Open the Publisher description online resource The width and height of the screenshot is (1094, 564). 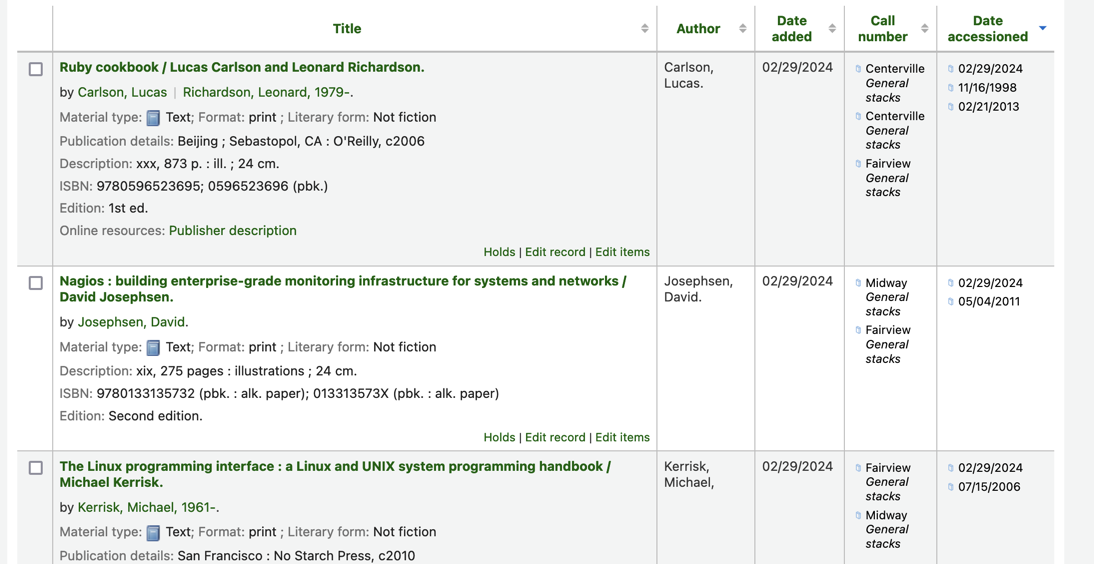point(232,230)
